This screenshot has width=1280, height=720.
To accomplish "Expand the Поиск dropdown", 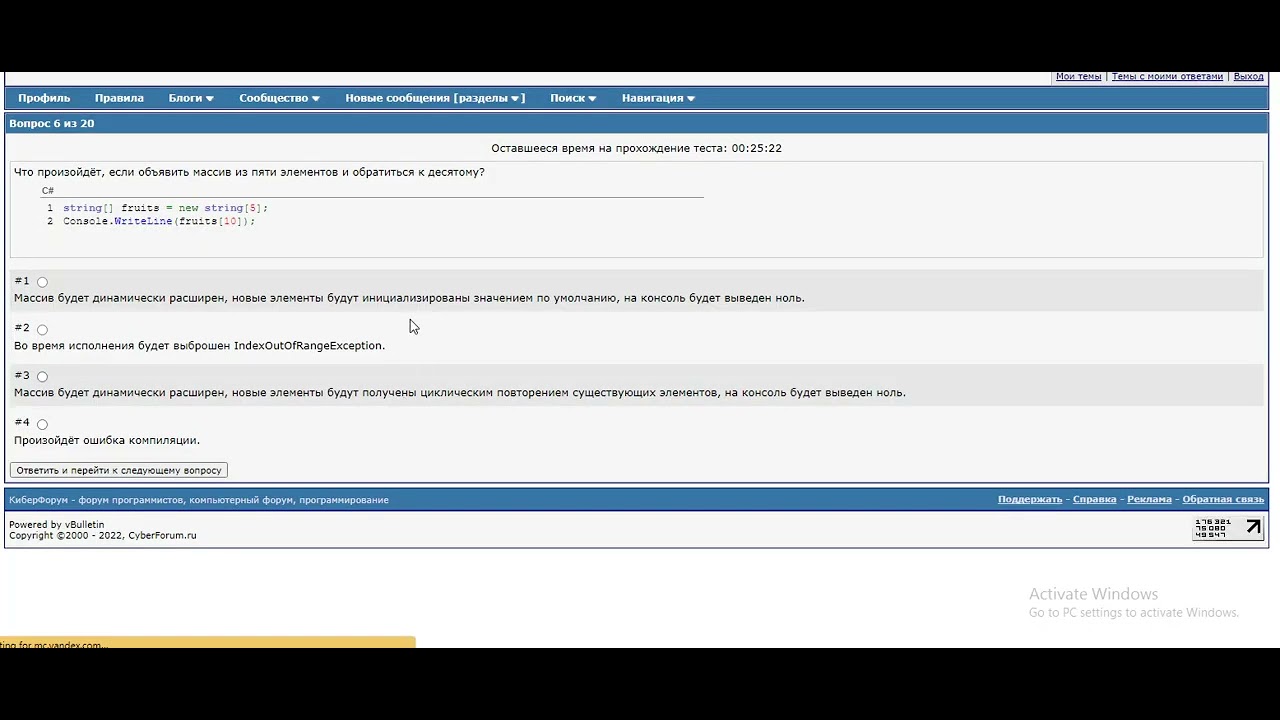I will pyautogui.click(x=573, y=98).
